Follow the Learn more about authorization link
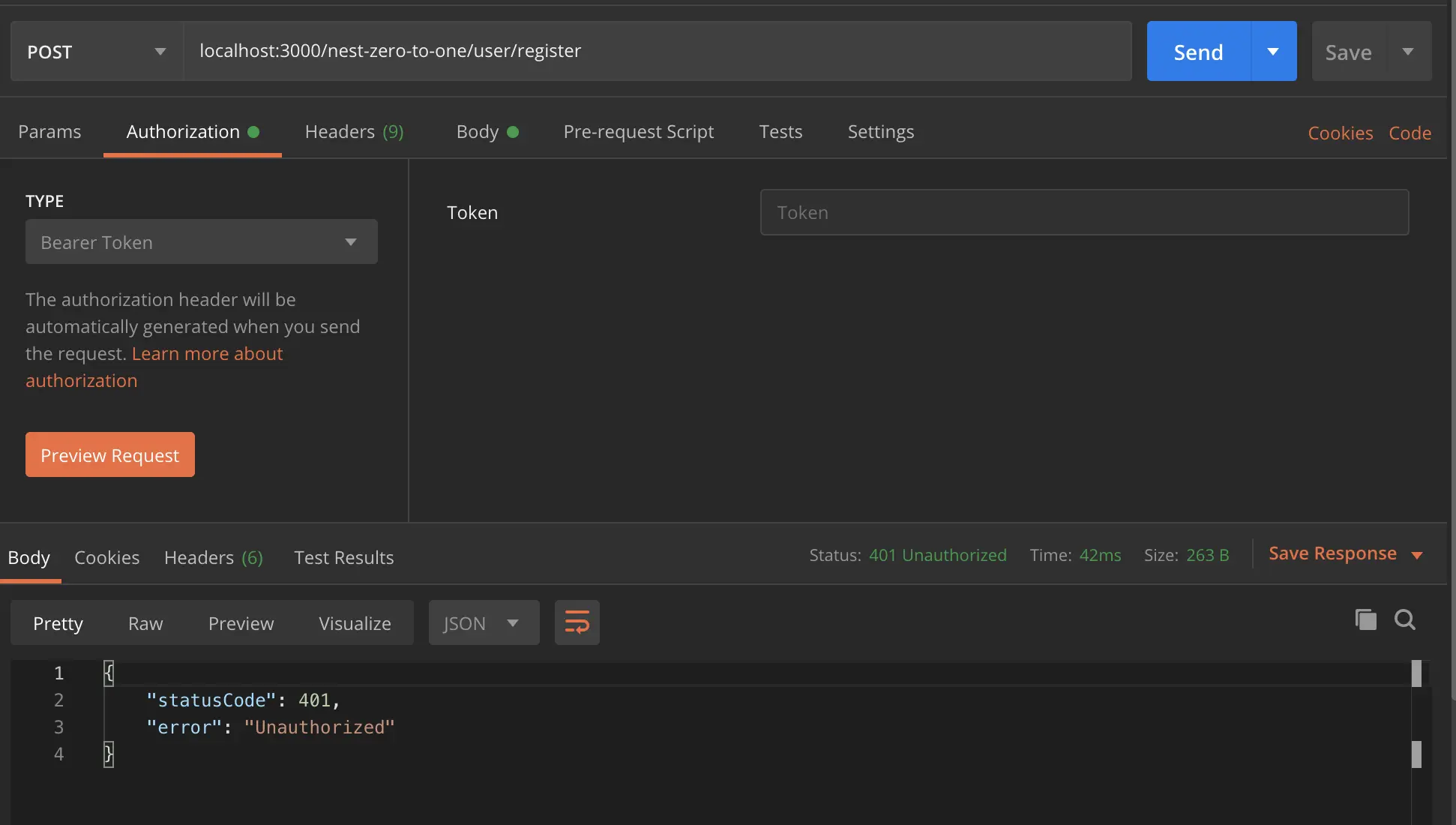Screen dimensions: 1456x825 click(x=207, y=354)
